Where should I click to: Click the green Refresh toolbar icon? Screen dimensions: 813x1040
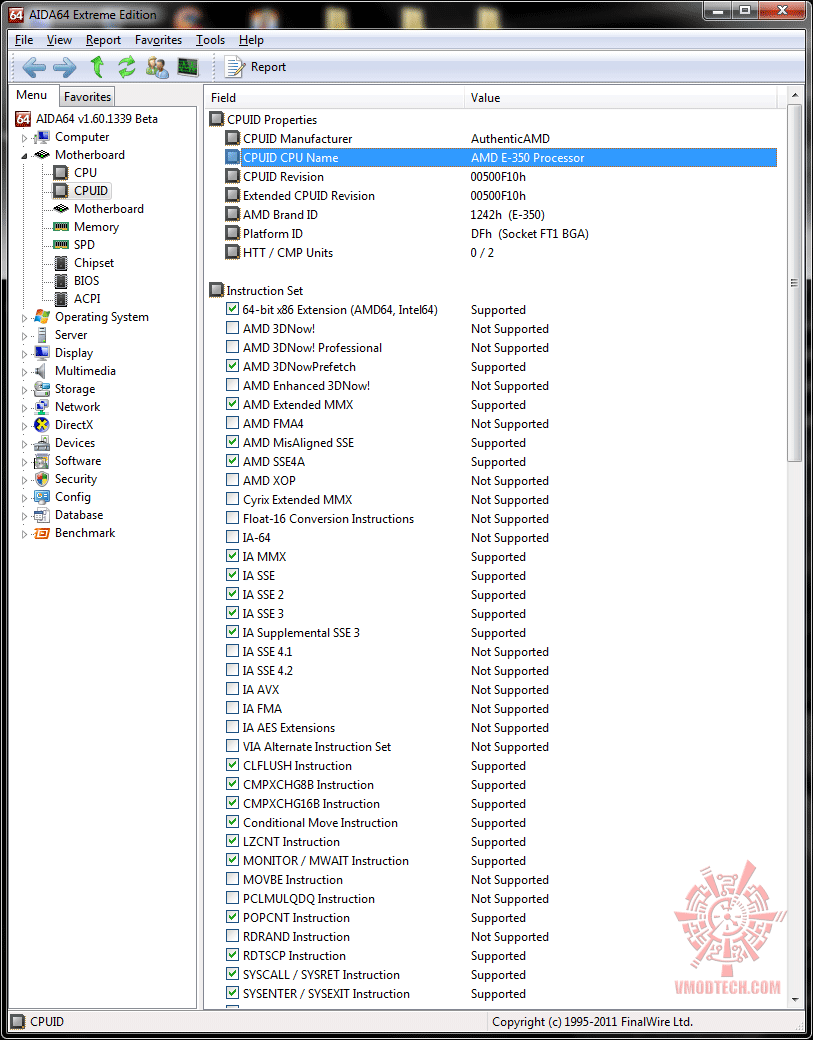(127, 66)
